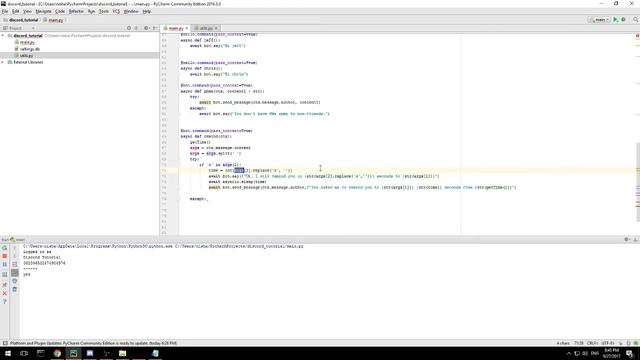The height and width of the screenshot is (360, 640).
Task: Click the Print console output icon
Action: pyautogui.click(x=15, y=281)
